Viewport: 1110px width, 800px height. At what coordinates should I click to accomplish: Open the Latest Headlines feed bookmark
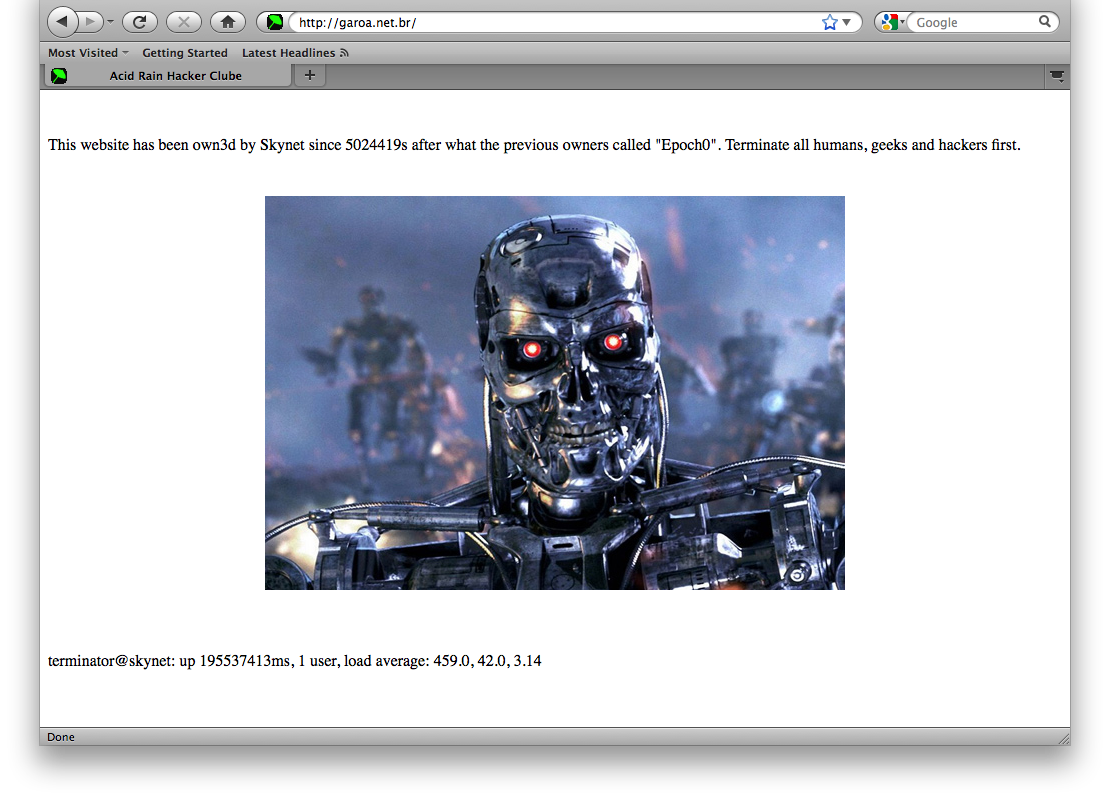pyautogui.click(x=295, y=53)
